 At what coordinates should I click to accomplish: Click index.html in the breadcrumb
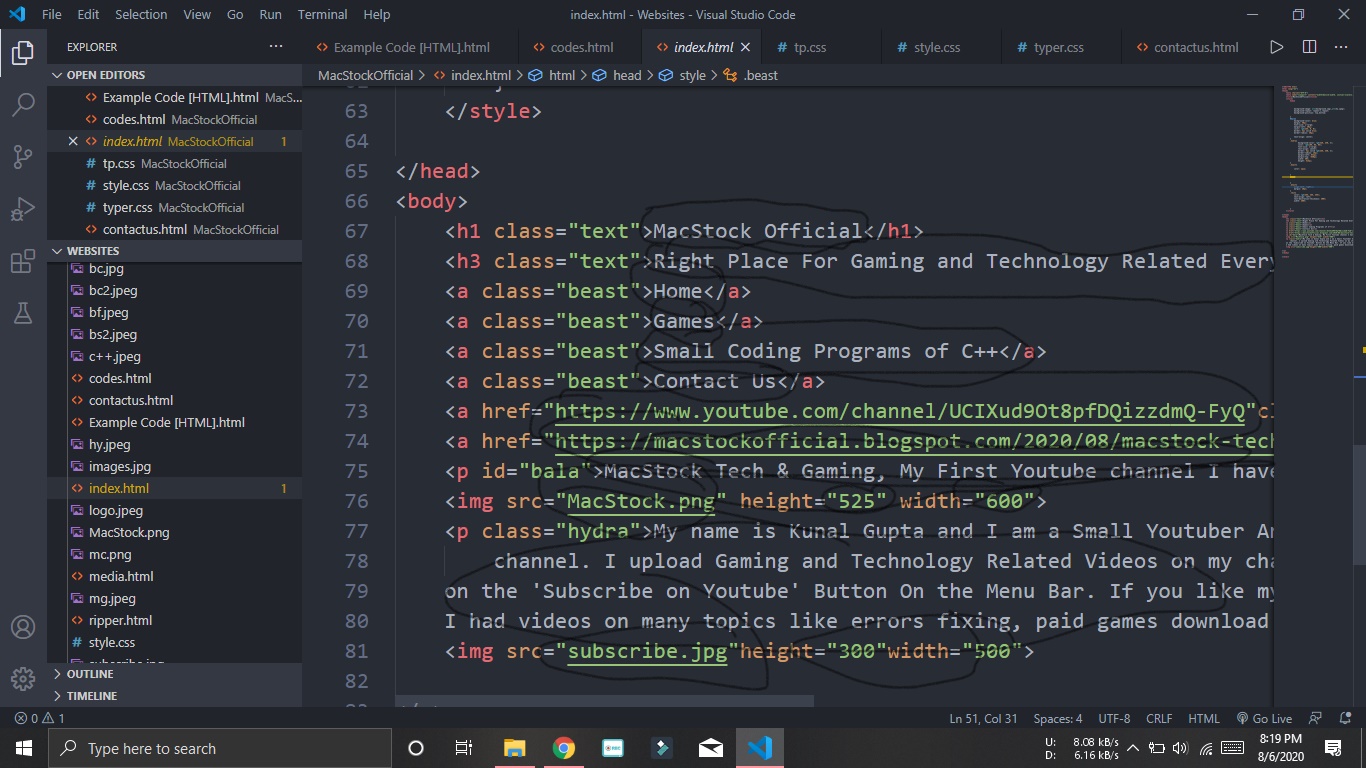(481, 75)
